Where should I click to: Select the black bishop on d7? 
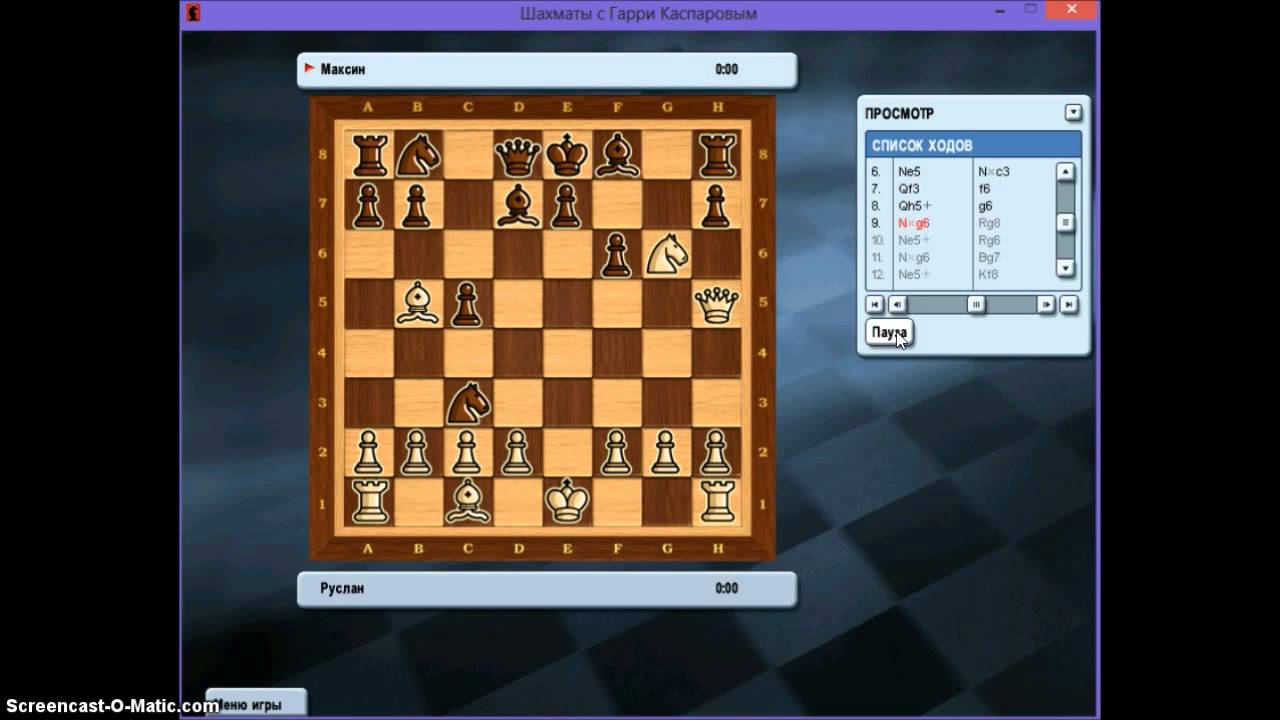518,205
